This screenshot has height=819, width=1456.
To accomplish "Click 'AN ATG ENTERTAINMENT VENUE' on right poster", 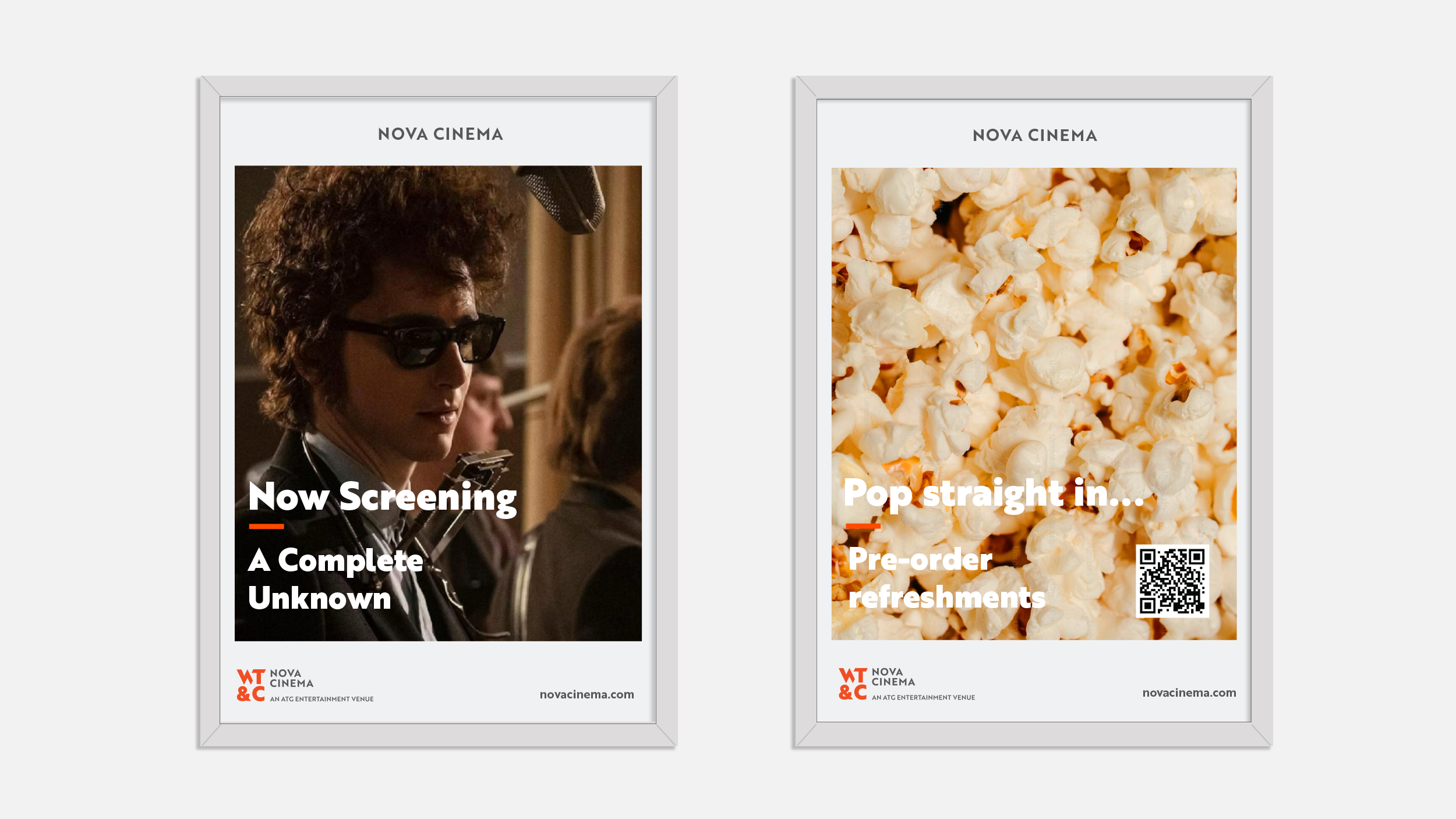I will click(923, 697).
